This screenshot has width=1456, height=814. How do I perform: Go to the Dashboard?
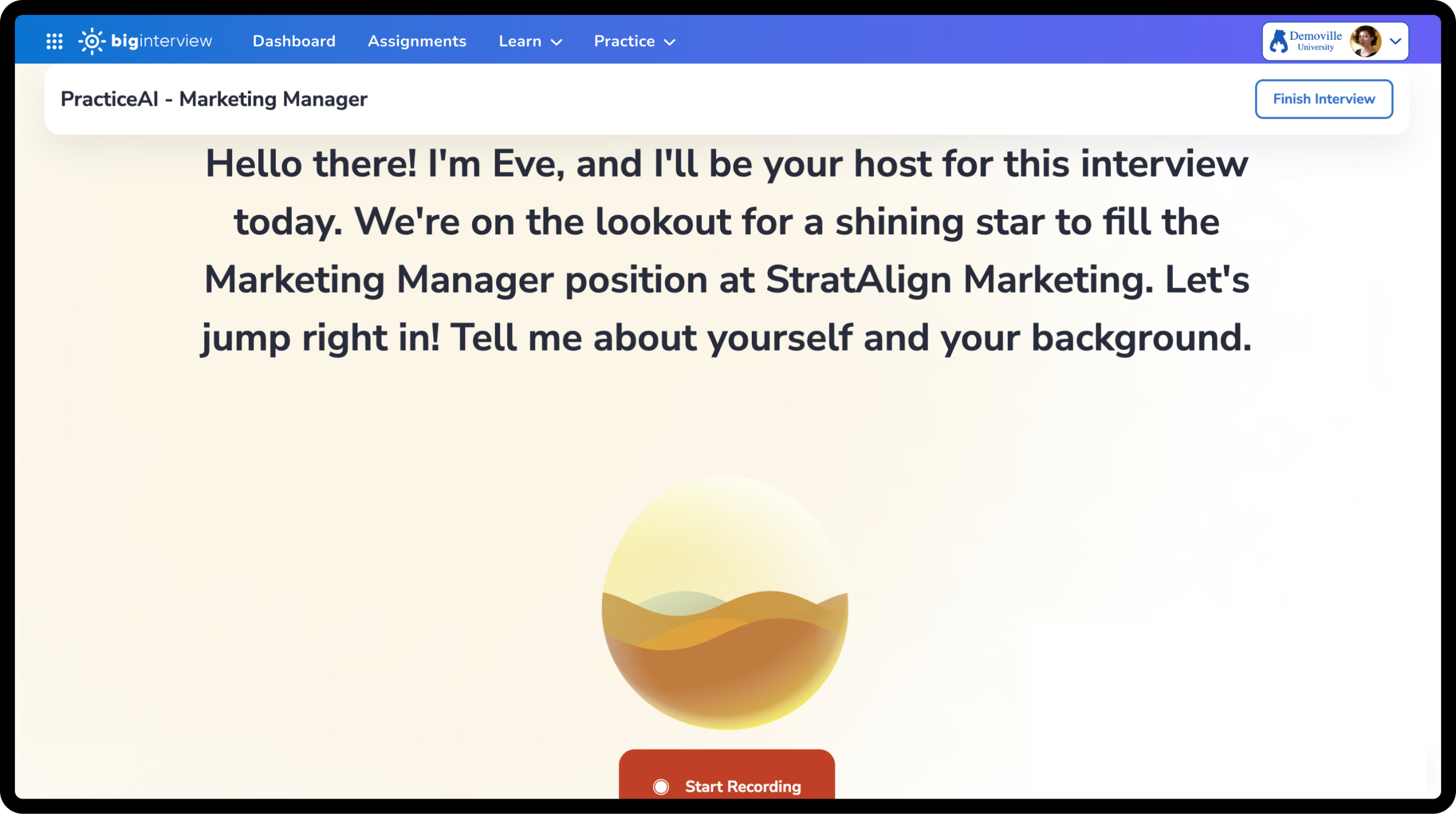(x=293, y=41)
